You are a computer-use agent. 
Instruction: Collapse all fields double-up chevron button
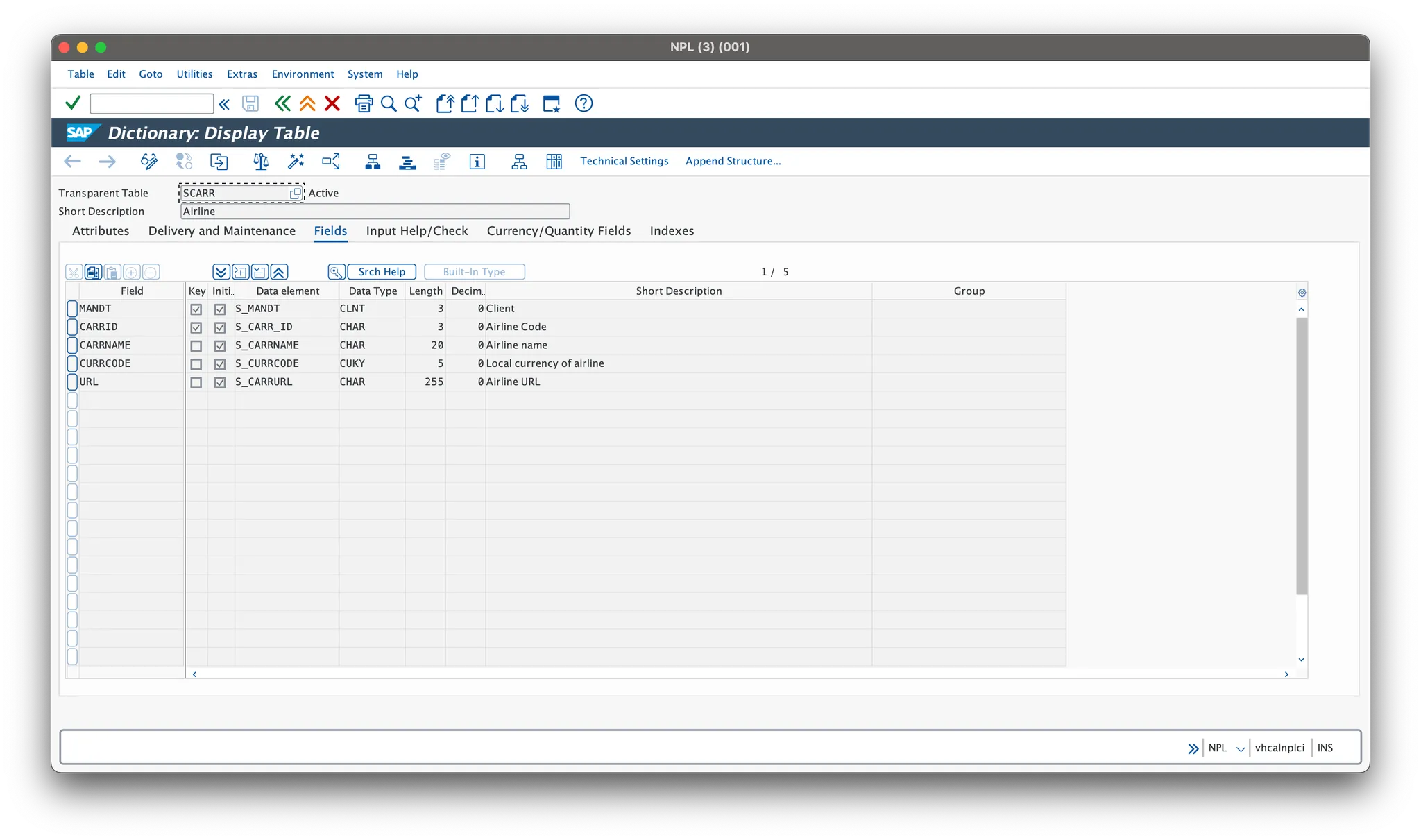coord(279,272)
